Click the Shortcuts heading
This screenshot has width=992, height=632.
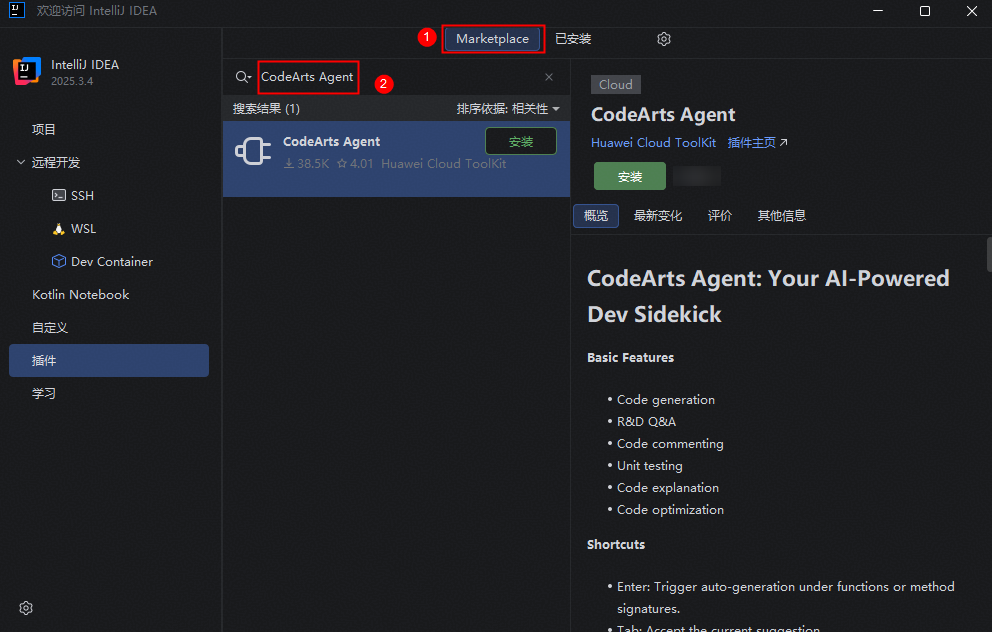(x=616, y=545)
